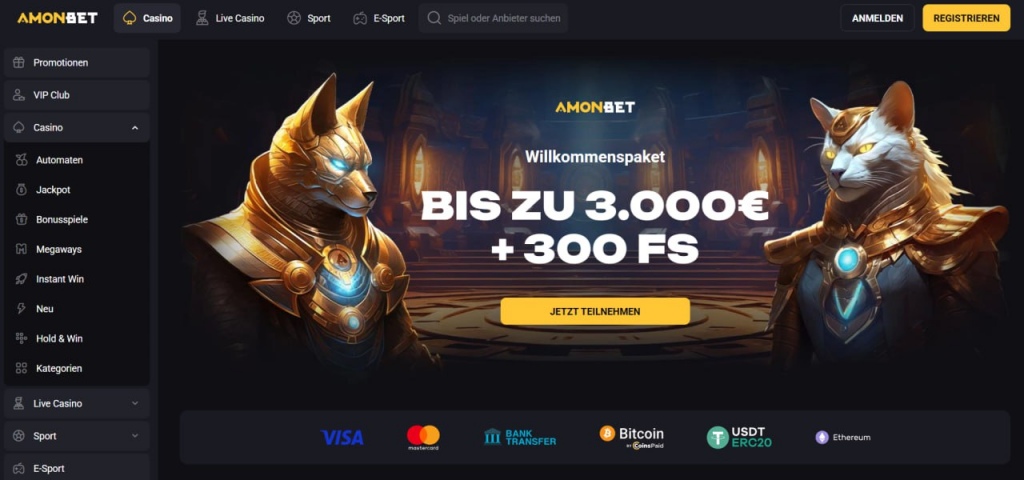Click the Registrieren button

tap(966, 18)
